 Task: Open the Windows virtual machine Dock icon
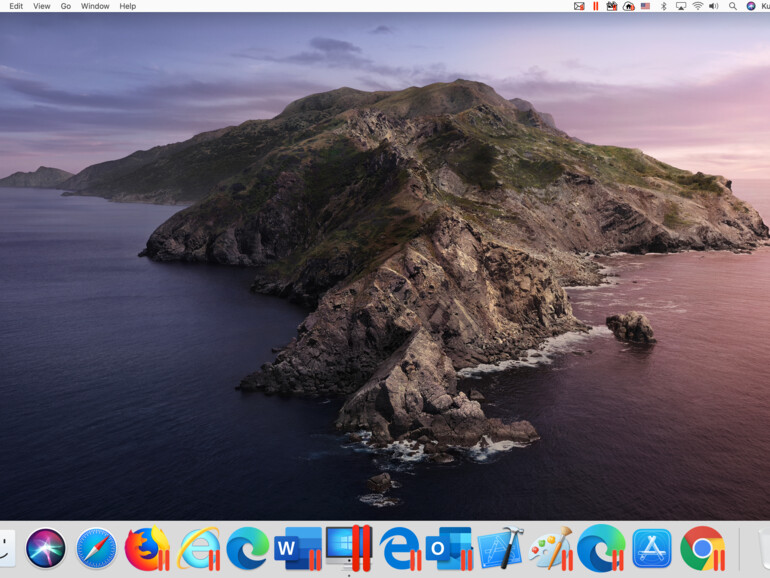tap(347, 547)
